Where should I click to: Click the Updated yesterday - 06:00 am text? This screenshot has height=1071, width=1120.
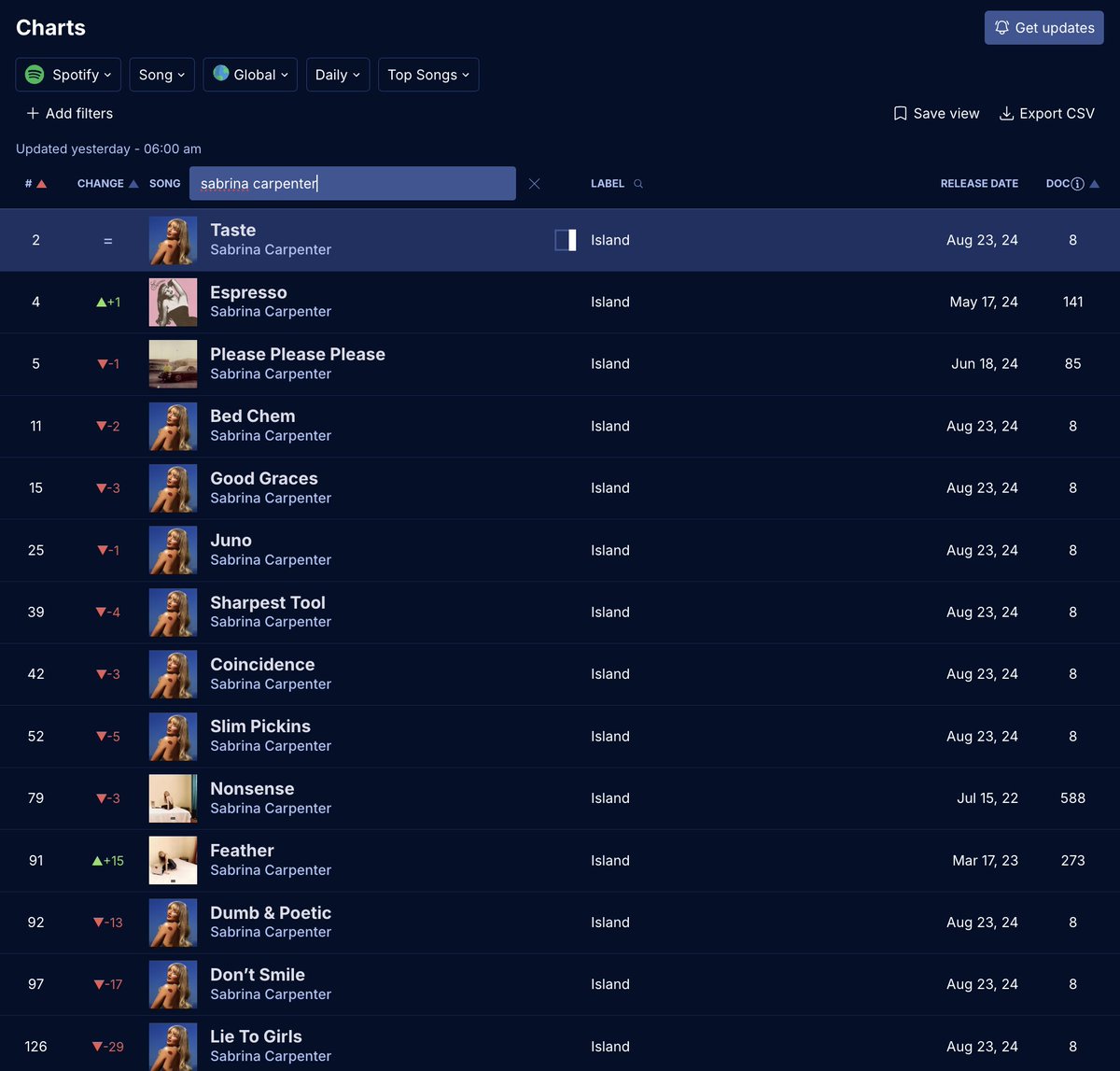(x=108, y=148)
